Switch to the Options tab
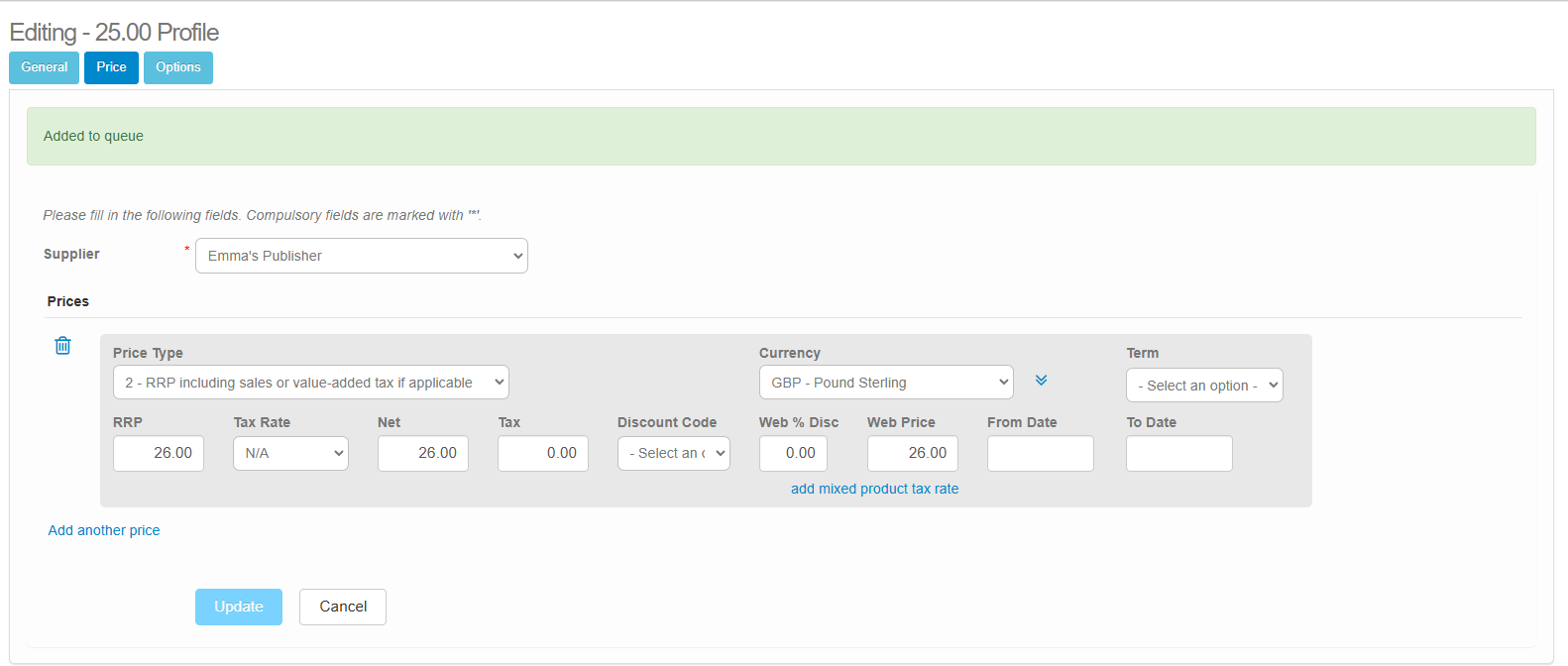Image resolution: width=1568 pixels, height=666 pixels. pyautogui.click(x=178, y=67)
